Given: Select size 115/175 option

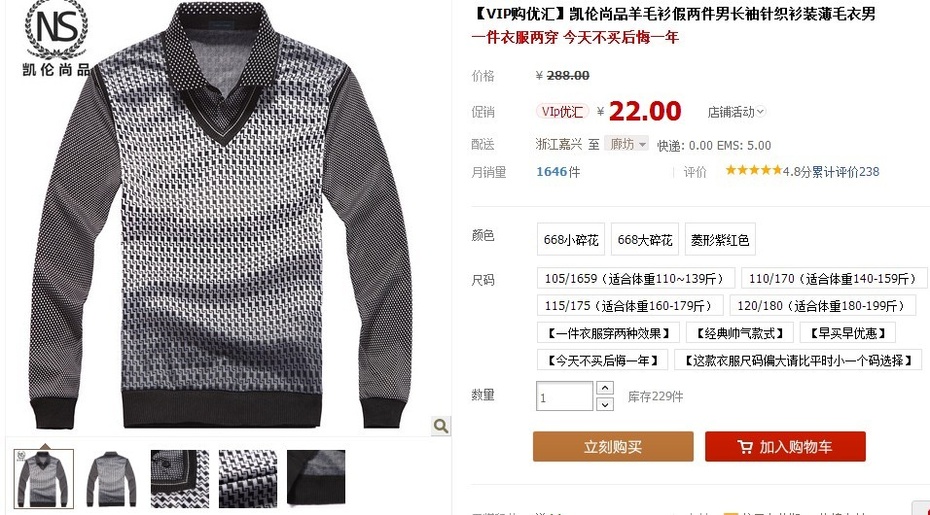Looking at the screenshot, I should 630,306.
